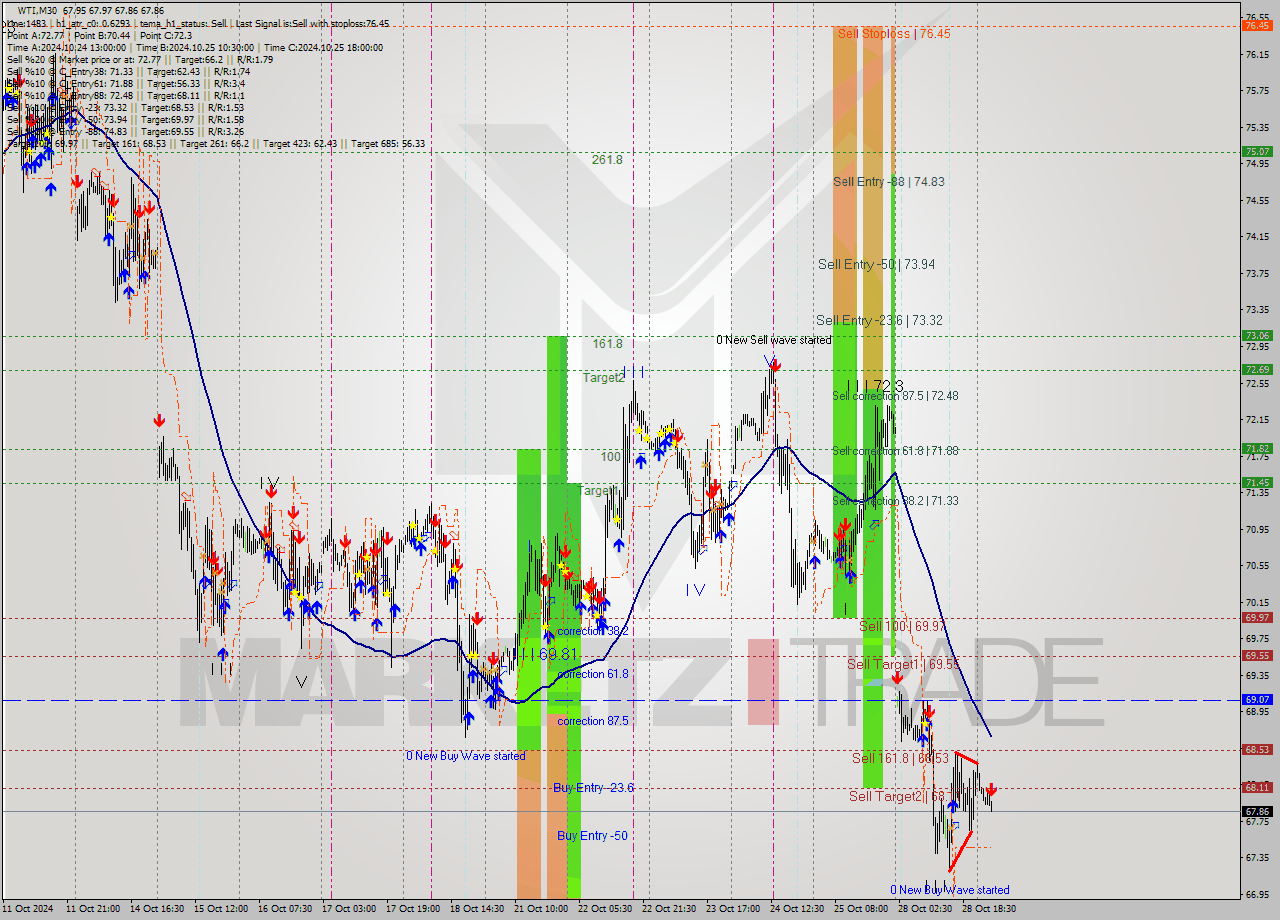Click the green 75.07 price tag on axis
This screenshot has height=920, width=1280.
1256,151
